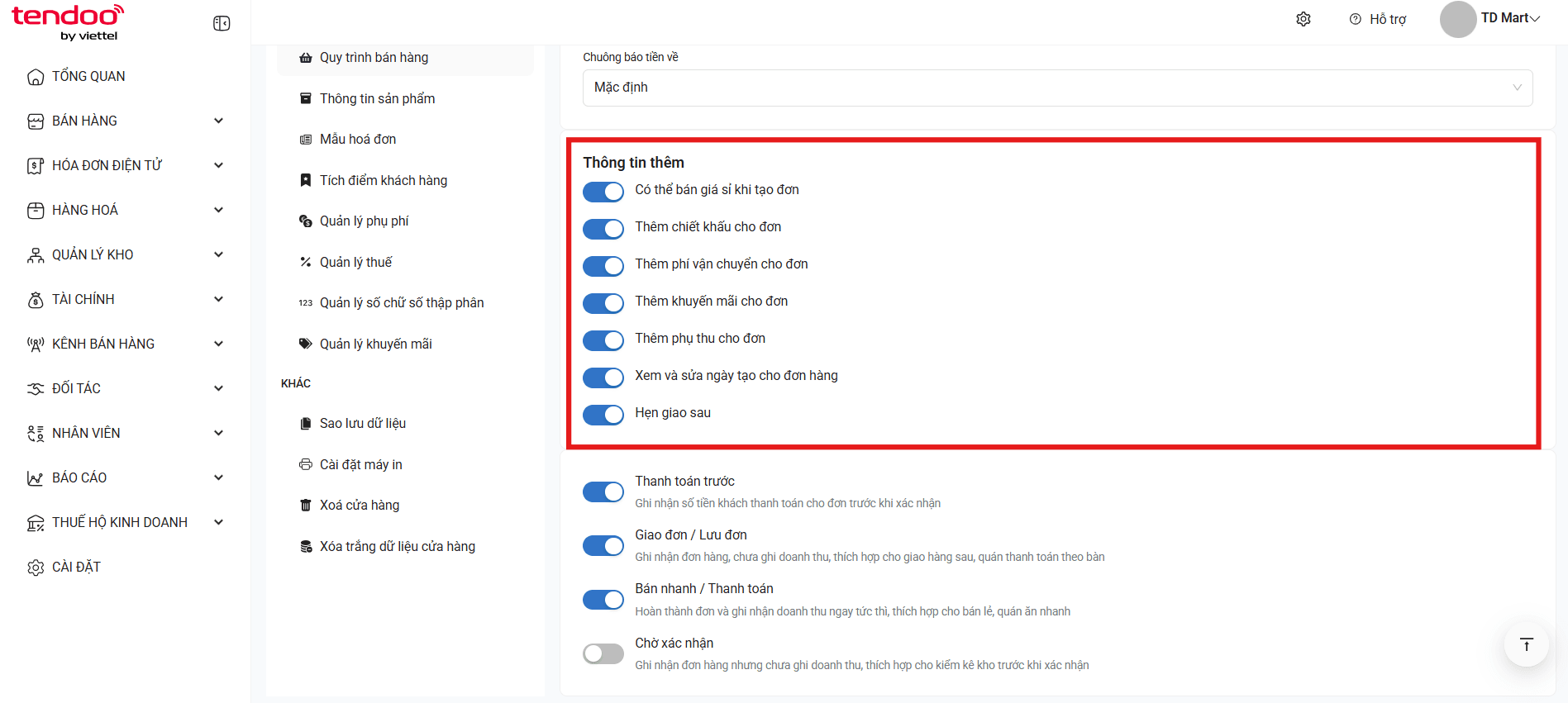This screenshot has width=1568, height=703.
Task: Open settings gear icon in header
Action: pyautogui.click(x=1303, y=19)
